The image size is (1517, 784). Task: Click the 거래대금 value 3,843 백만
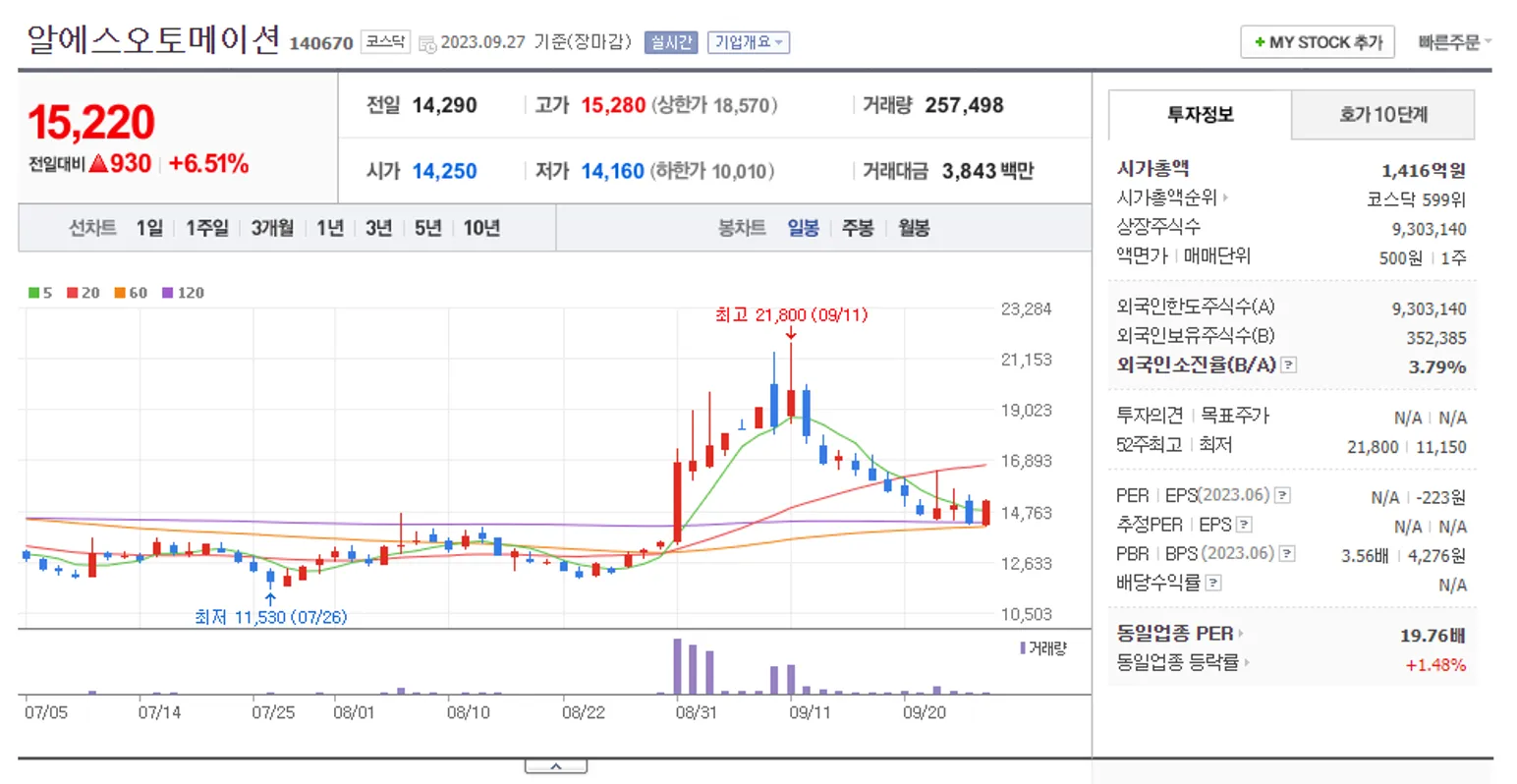tap(987, 171)
